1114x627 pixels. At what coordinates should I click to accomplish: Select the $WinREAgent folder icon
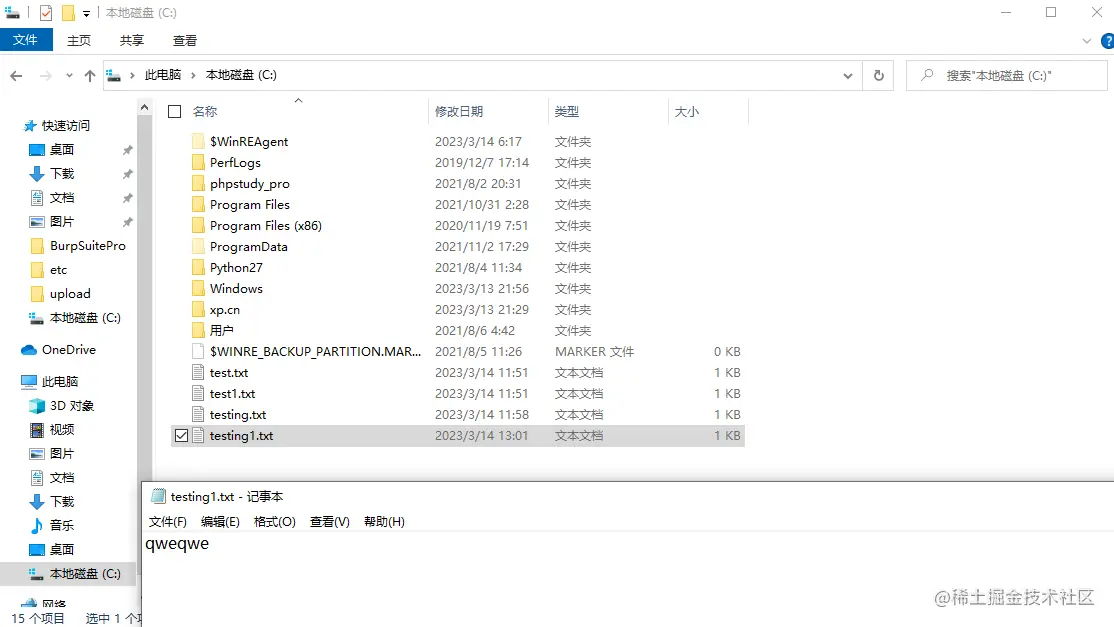click(x=198, y=141)
